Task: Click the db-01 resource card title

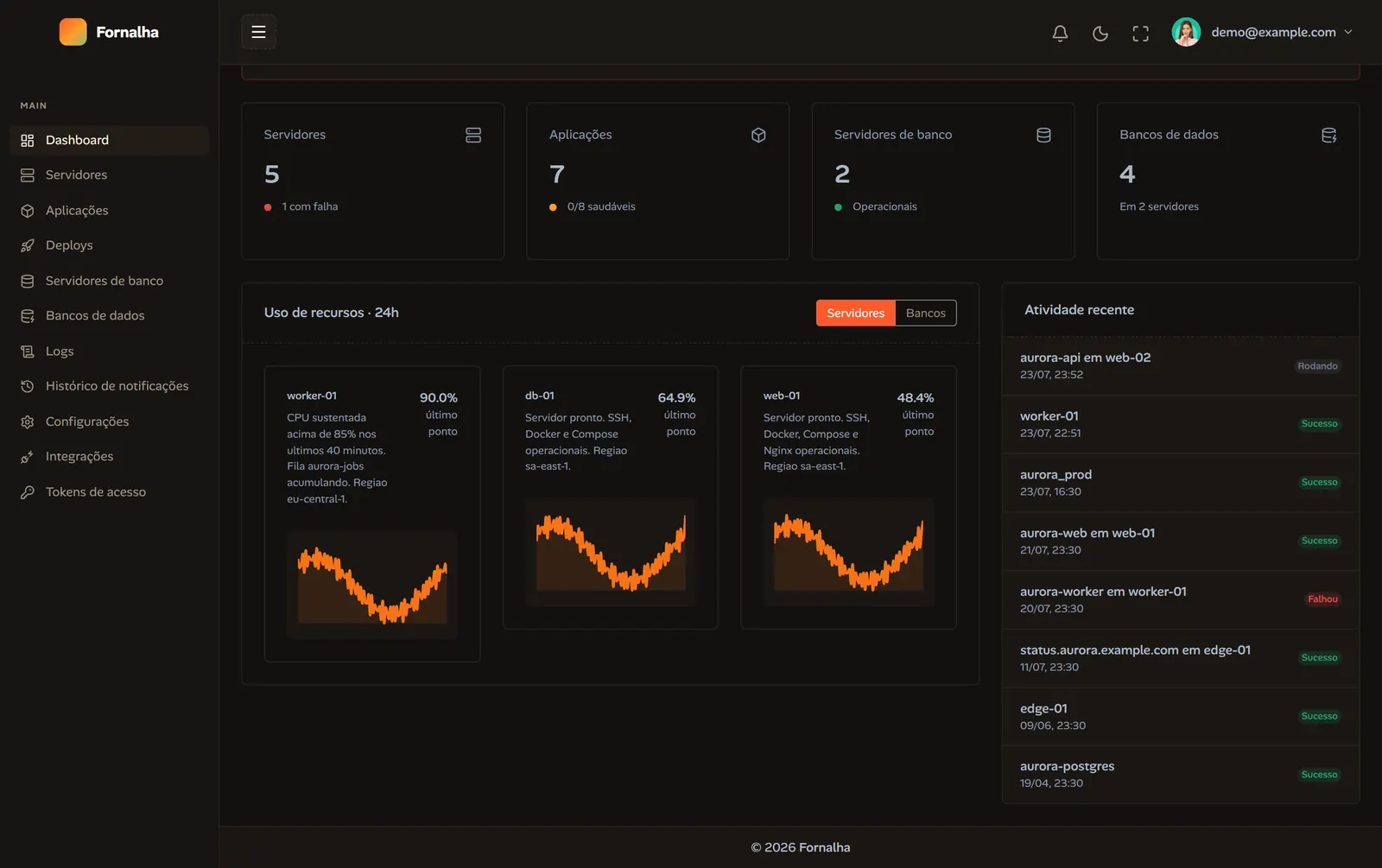Action: coord(540,396)
